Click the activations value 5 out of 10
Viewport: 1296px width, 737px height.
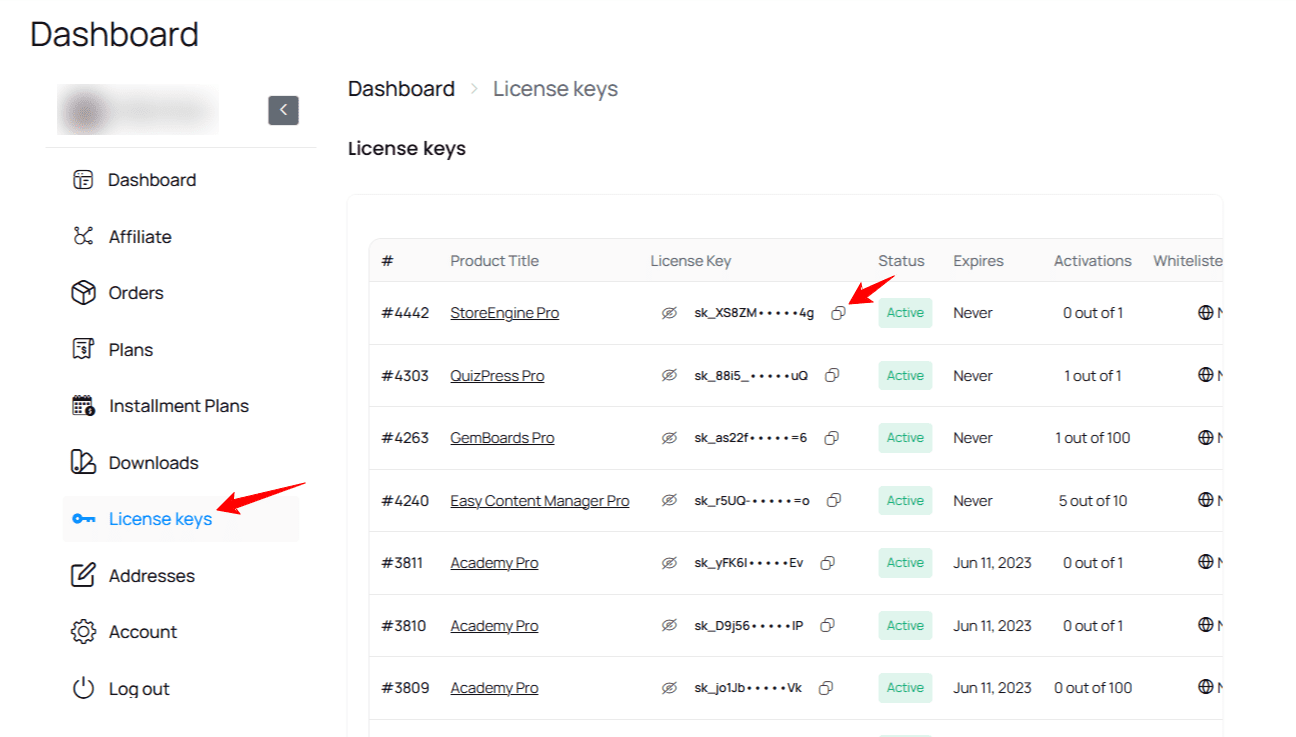coord(1093,501)
